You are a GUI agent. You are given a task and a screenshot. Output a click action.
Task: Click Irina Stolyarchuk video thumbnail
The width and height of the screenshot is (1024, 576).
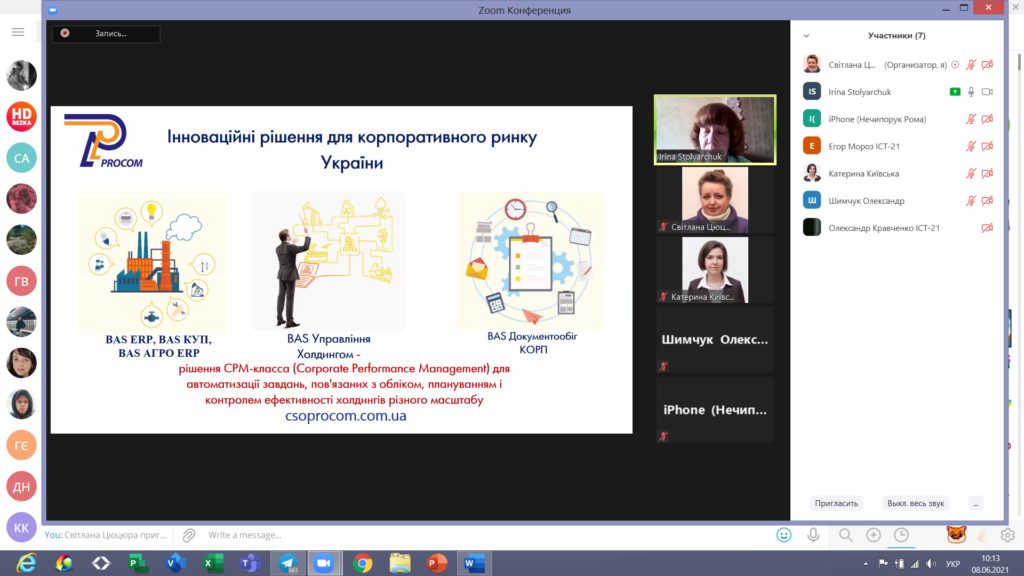pos(715,129)
